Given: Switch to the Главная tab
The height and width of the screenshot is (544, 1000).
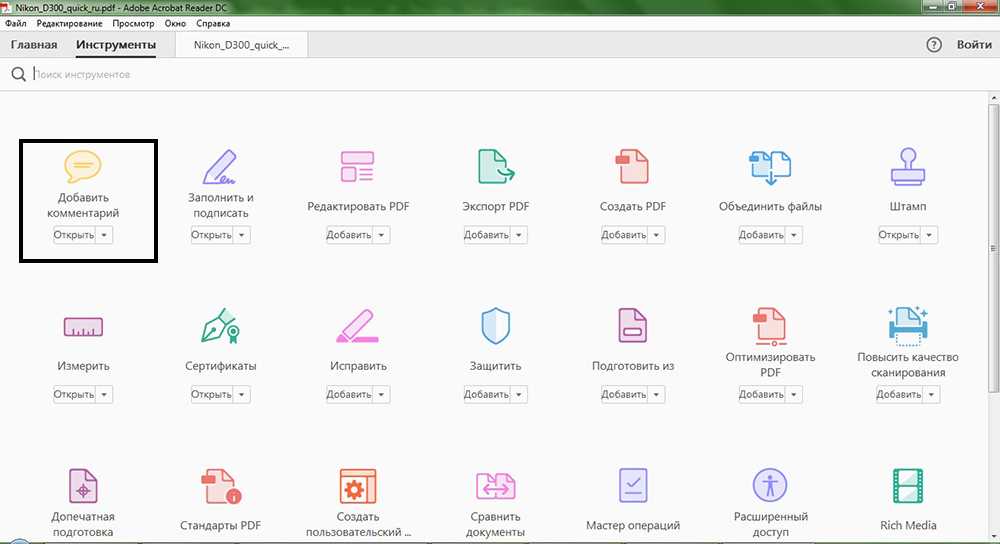Looking at the screenshot, I should [x=34, y=45].
